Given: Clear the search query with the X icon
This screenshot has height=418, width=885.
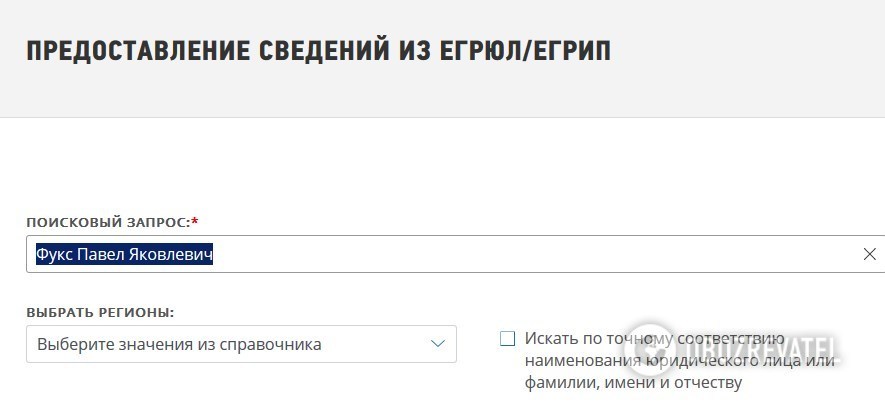Looking at the screenshot, I should (869, 255).
